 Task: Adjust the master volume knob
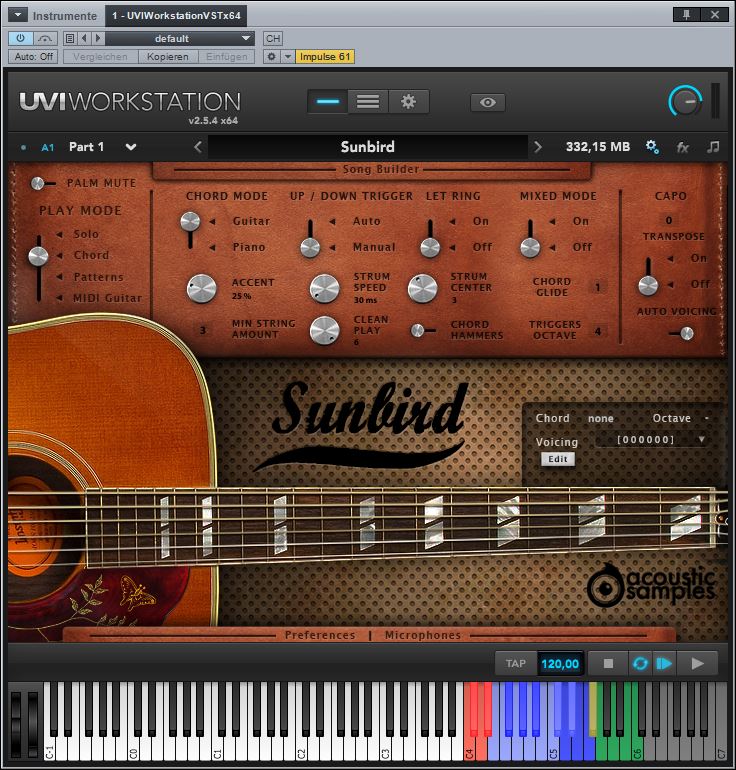click(685, 101)
